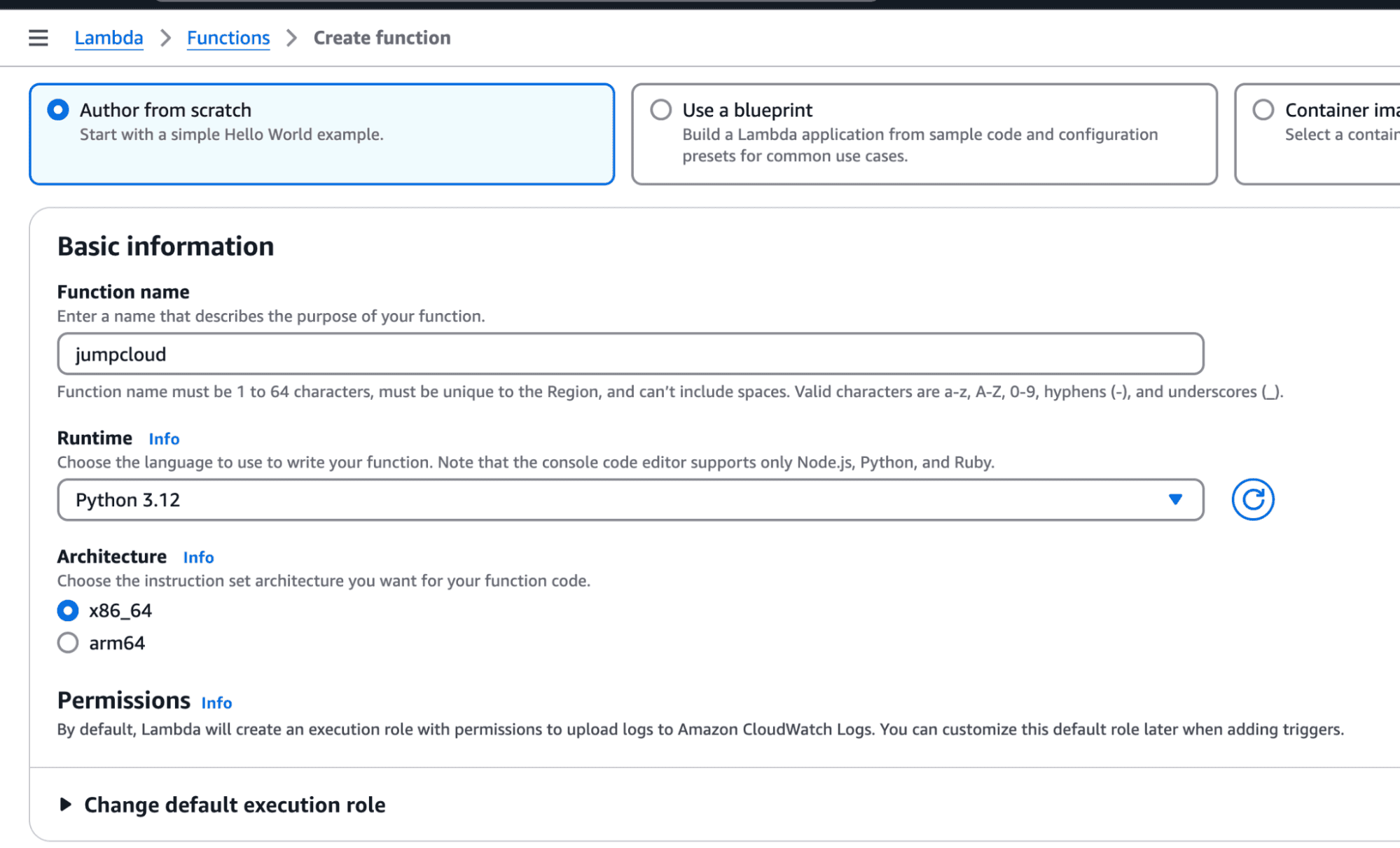
Task: Select the "Use a blueprint" card
Action: [x=924, y=133]
